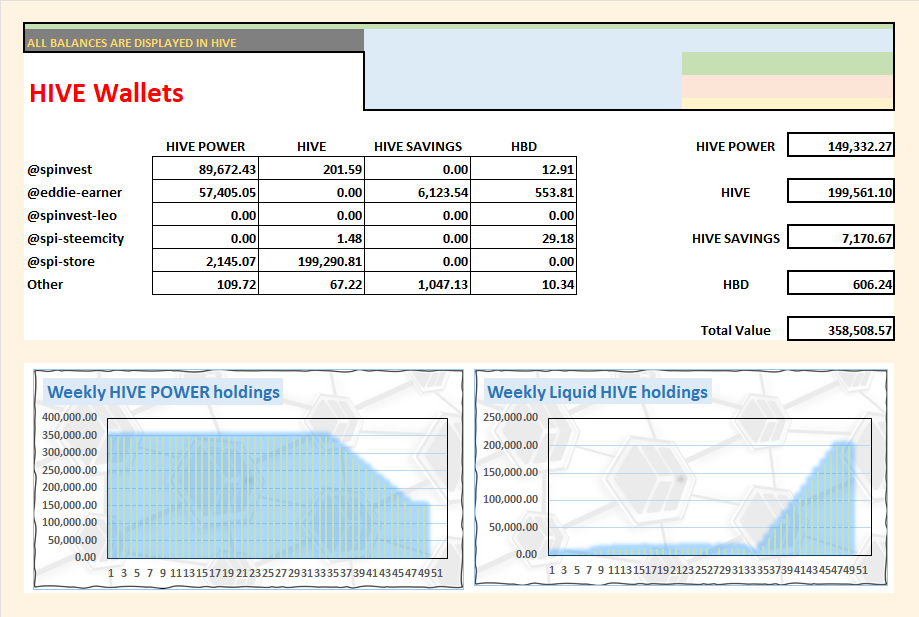The width and height of the screenshot is (919, 617).
Task: Click the green header color block
Action: (x=787, y=63)
